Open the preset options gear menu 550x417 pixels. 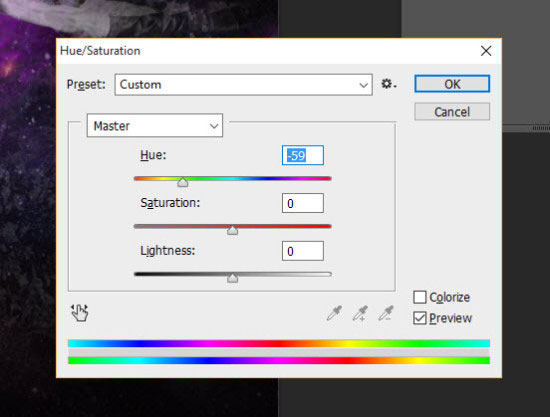tap(388, 84)
